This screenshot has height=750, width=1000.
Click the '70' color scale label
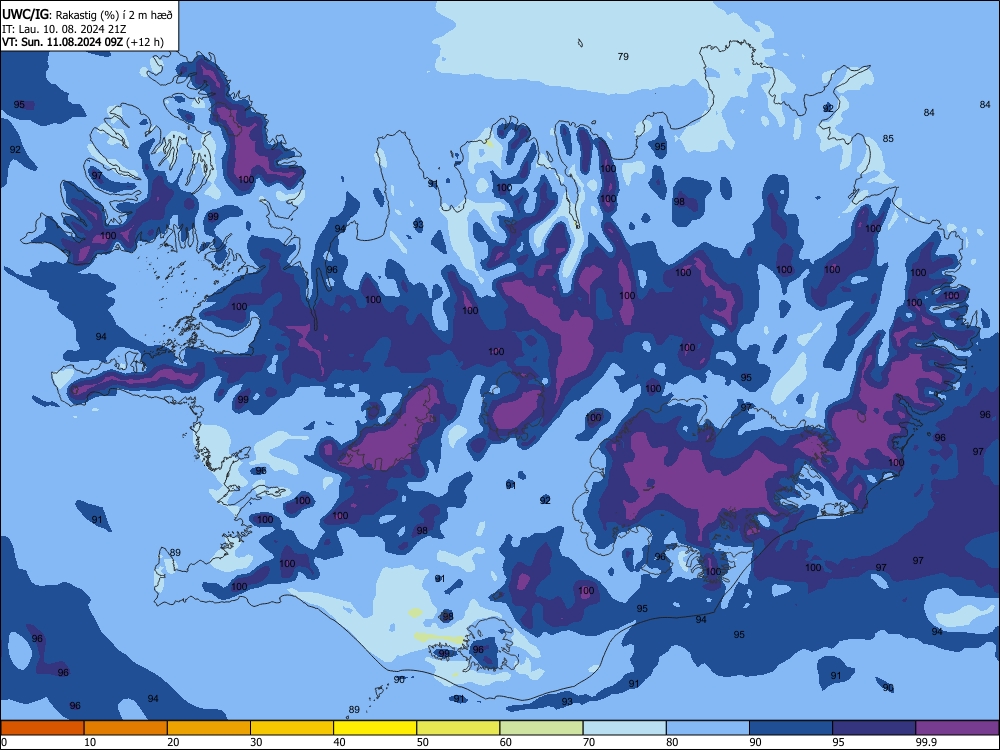coord(589,742)
